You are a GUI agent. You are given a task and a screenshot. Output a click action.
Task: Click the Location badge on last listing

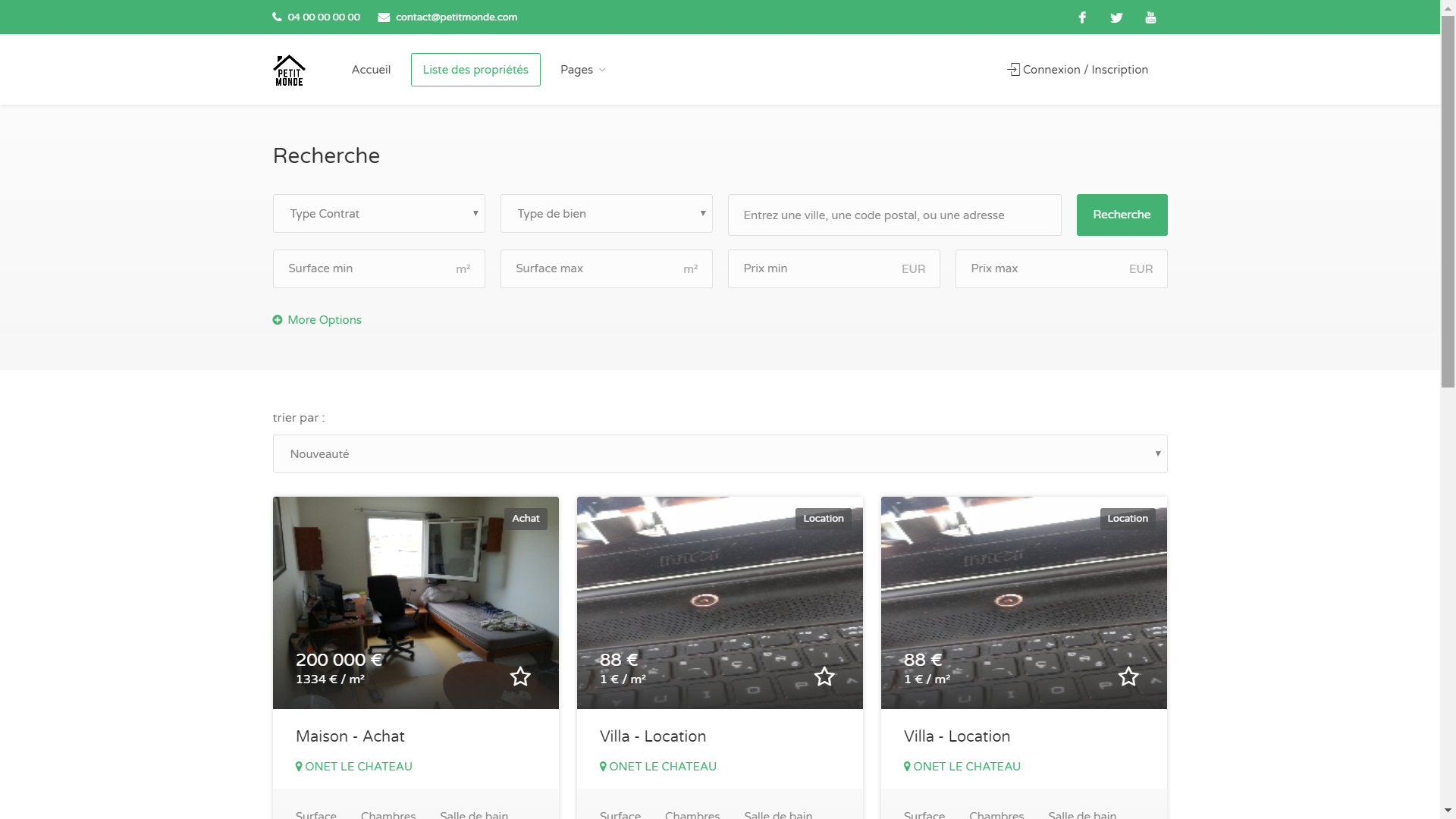pos(1128,519)
